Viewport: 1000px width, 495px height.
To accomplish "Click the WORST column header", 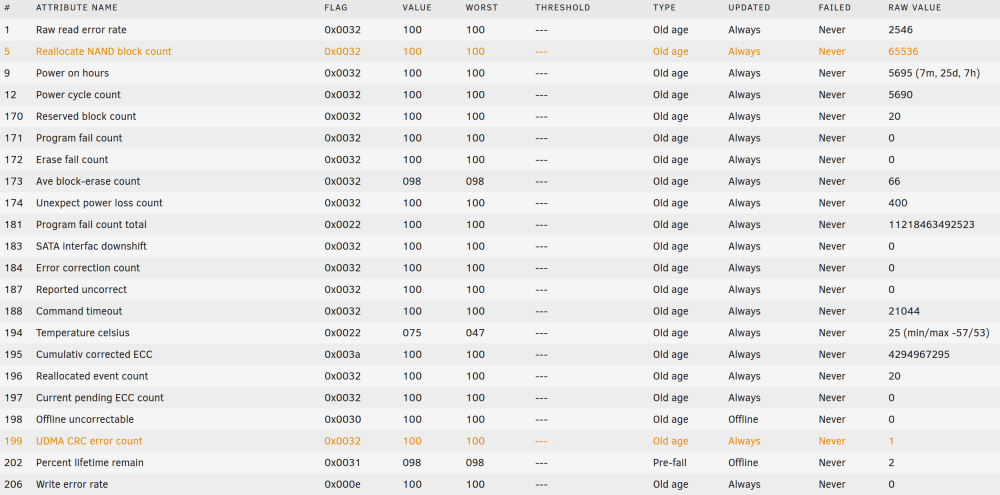I will click(482, 8).
